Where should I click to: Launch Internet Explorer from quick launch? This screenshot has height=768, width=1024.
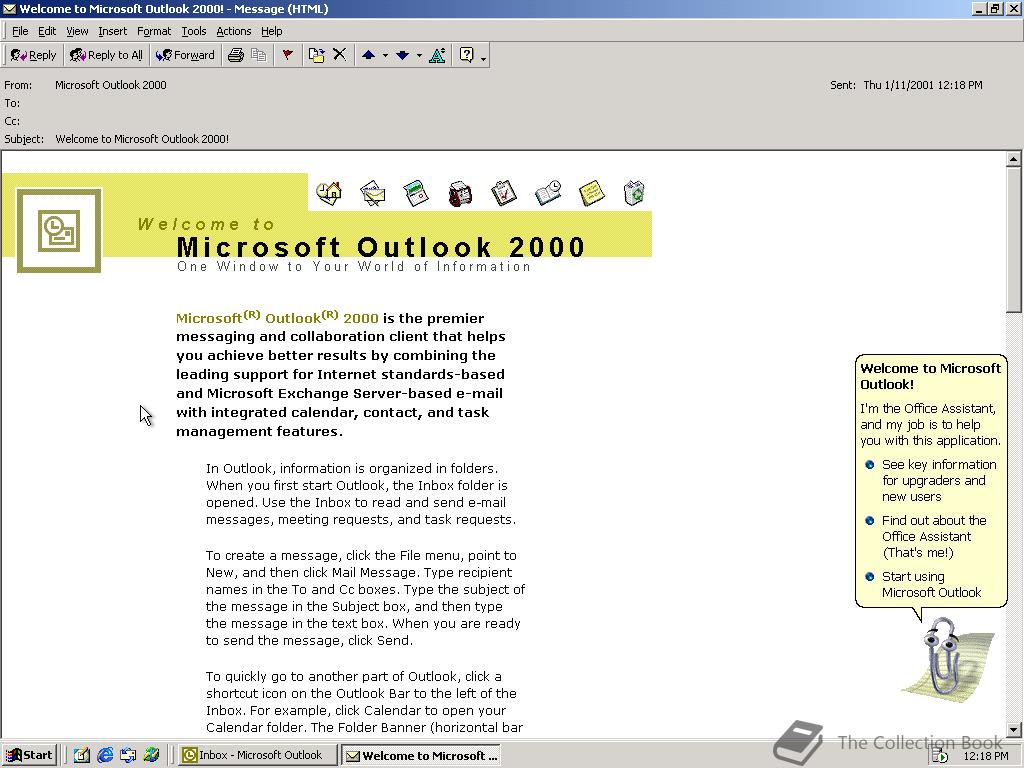point(104,756)
